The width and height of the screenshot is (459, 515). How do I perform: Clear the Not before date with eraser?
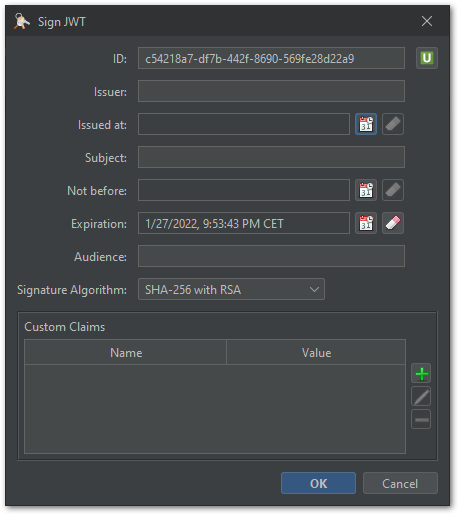point(393,190)
